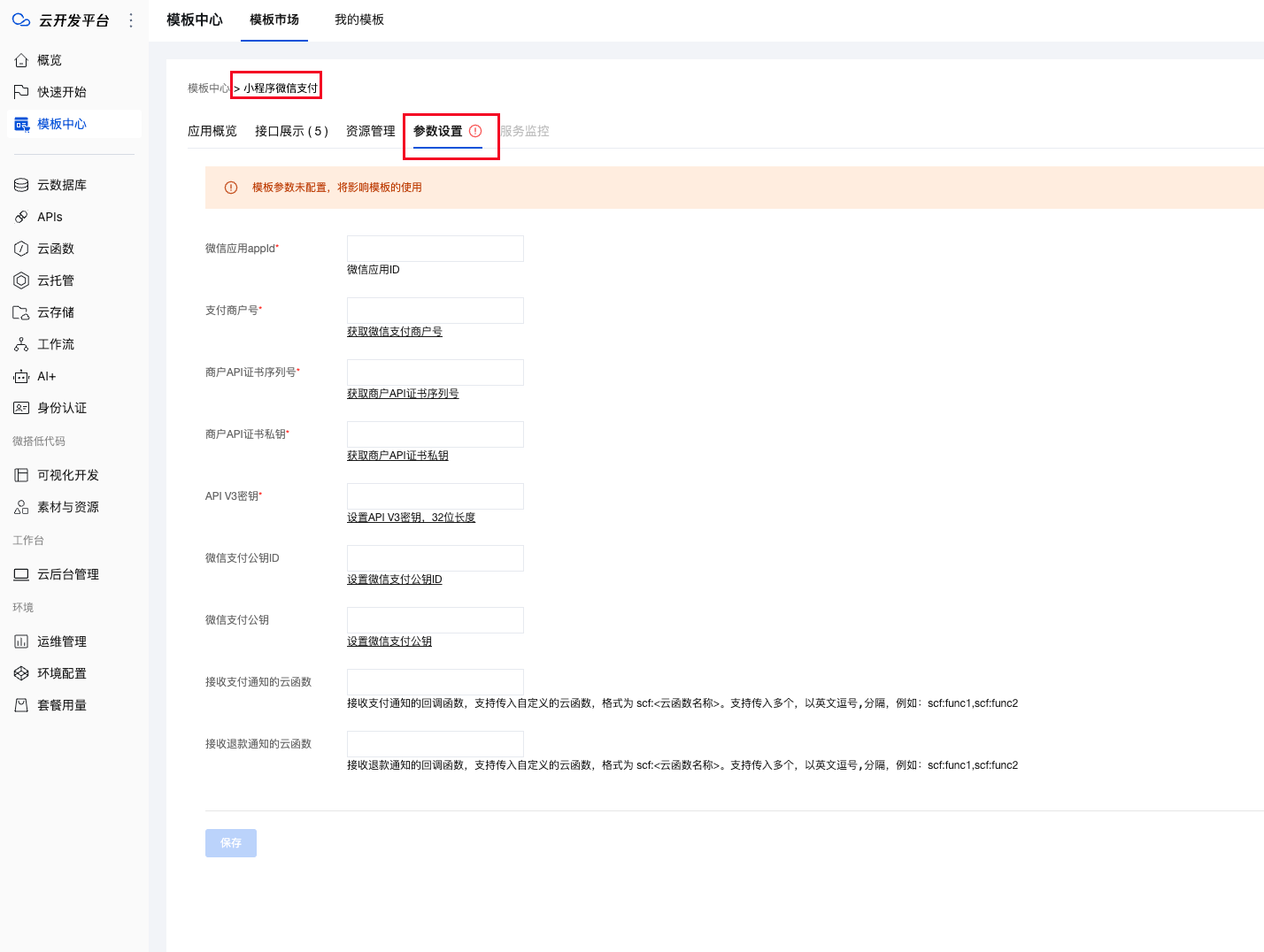Focus the 微信应用appId input field
This screenshot has width=1264, height=952.
click(435, 249)
